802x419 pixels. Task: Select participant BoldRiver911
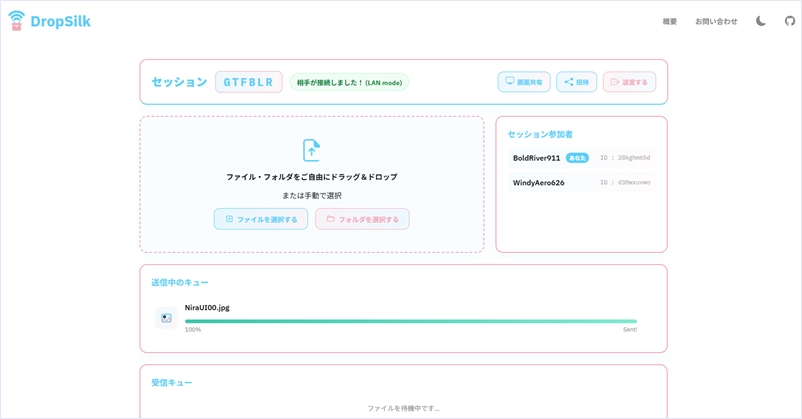(536, 158)
